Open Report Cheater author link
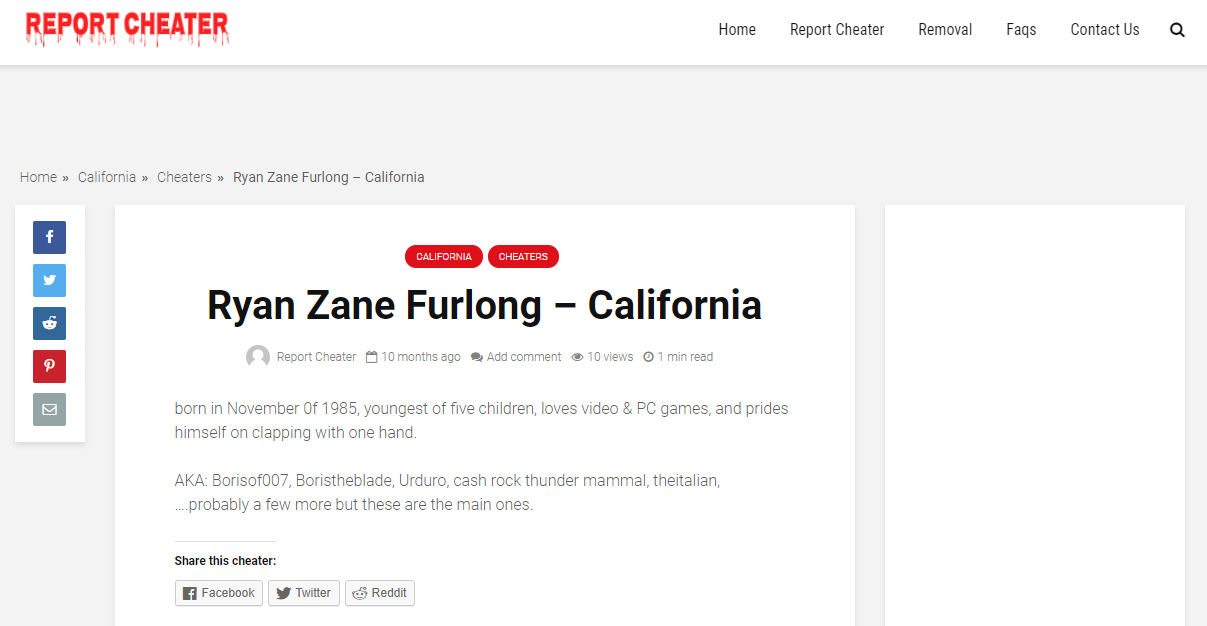This screenshot has height=626, width=1207. point(316,357)
